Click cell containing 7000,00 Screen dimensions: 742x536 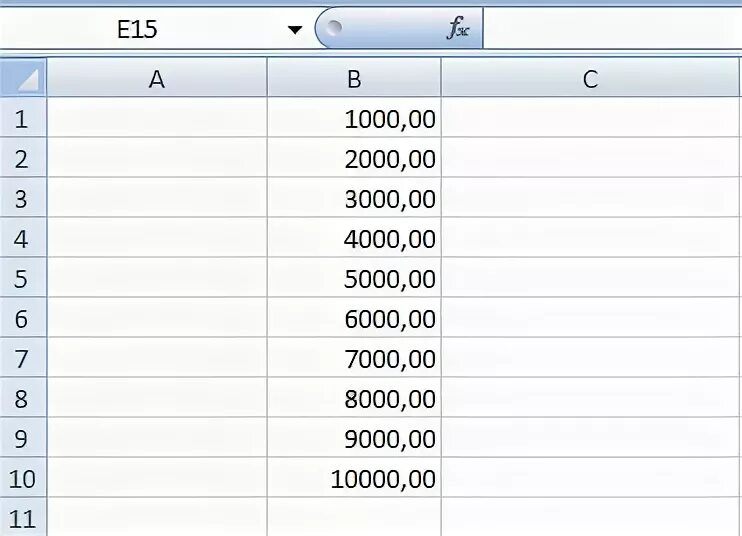tap(354, 358)
